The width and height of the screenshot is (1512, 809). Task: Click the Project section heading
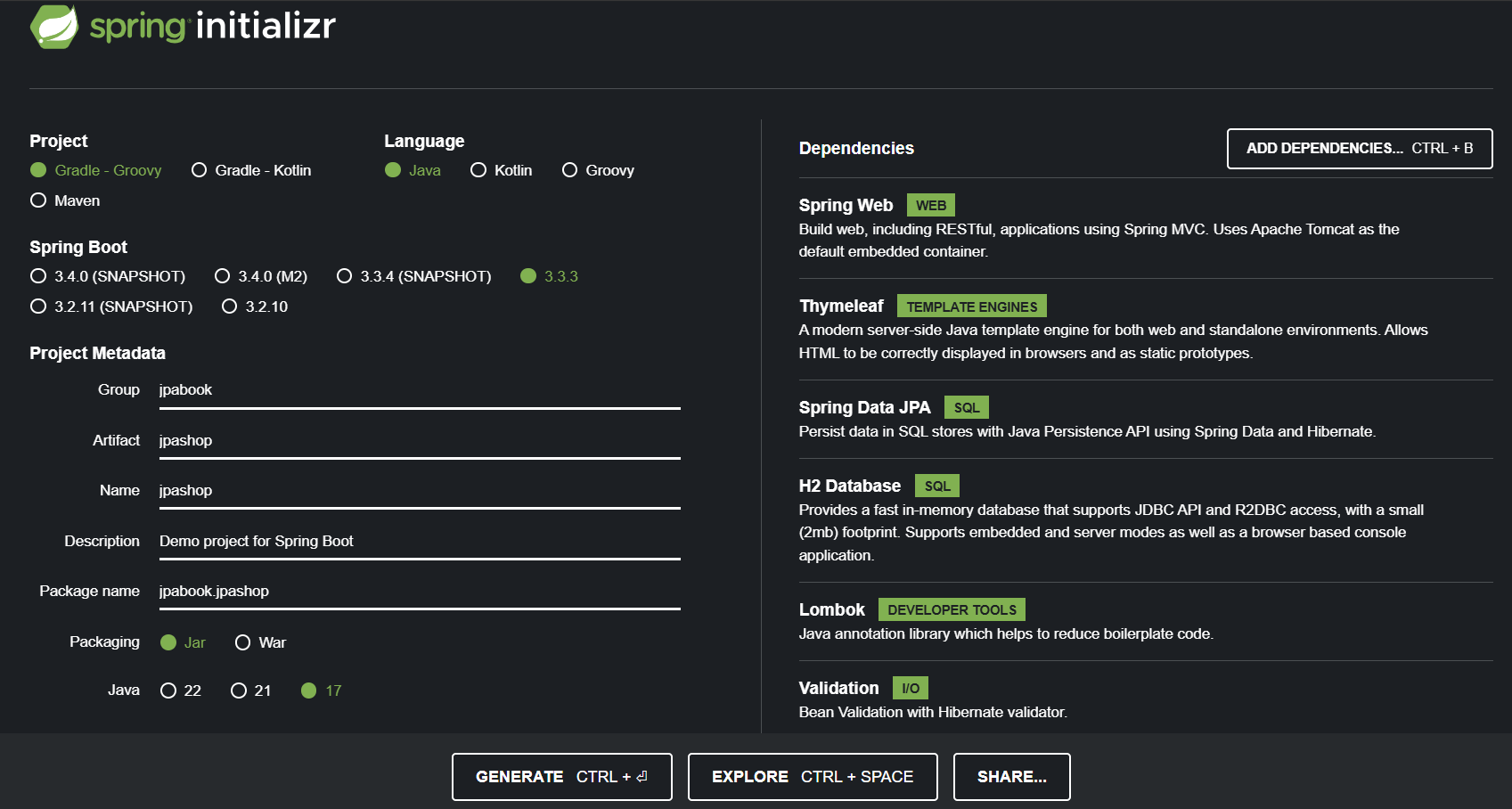[59, 142]
